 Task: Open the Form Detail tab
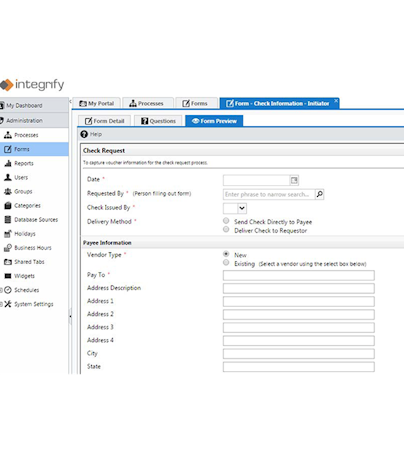pos(105,121)
